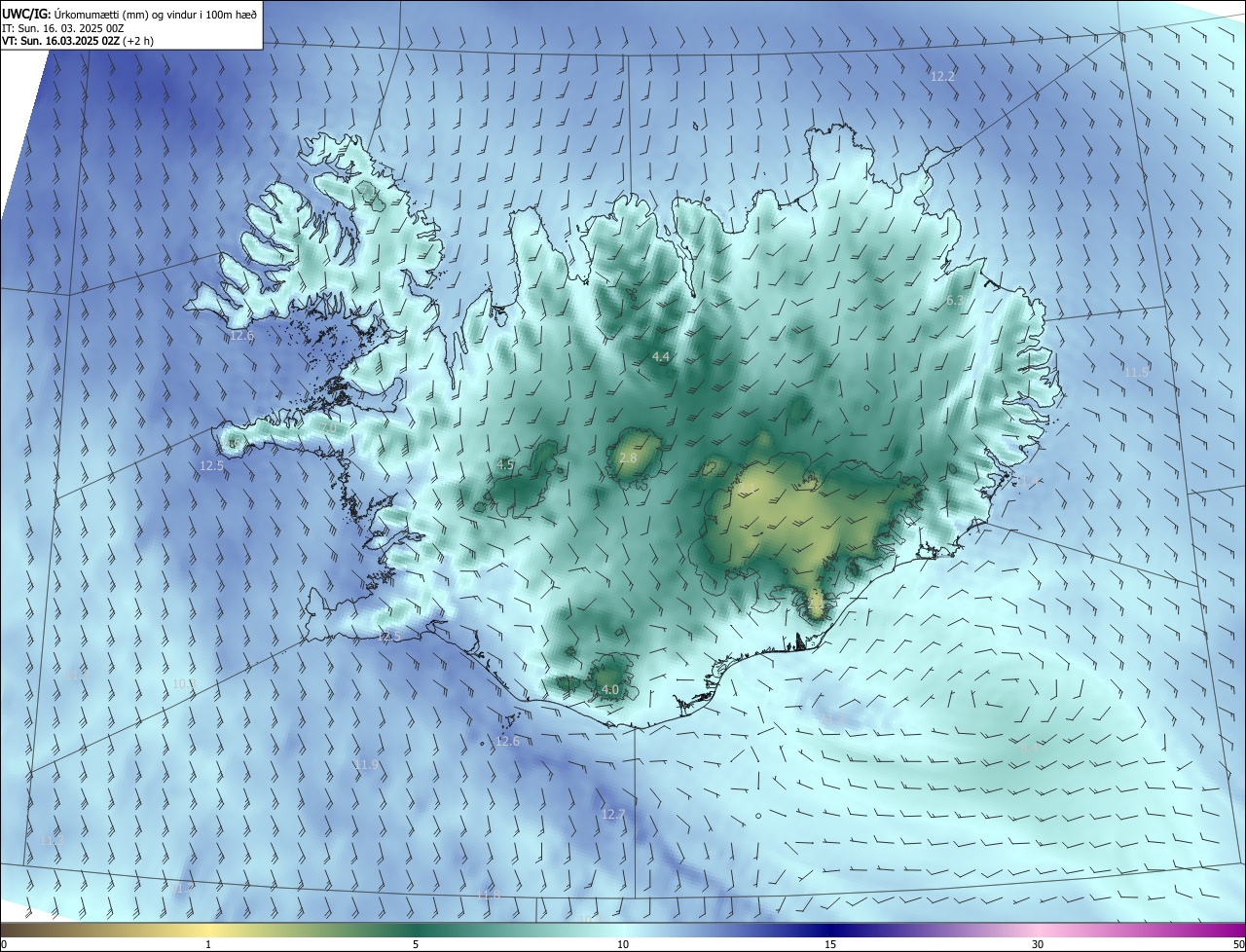Click the colorbar tick label 30
This screenshot has height=952, width=1246.
click(1038, 944)
